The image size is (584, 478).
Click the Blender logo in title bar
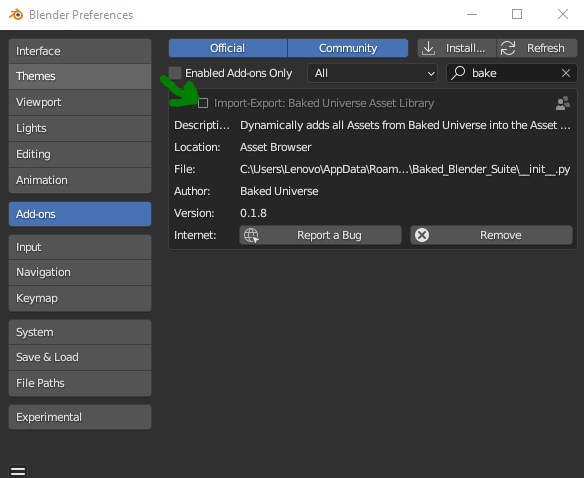coord(16,15)
